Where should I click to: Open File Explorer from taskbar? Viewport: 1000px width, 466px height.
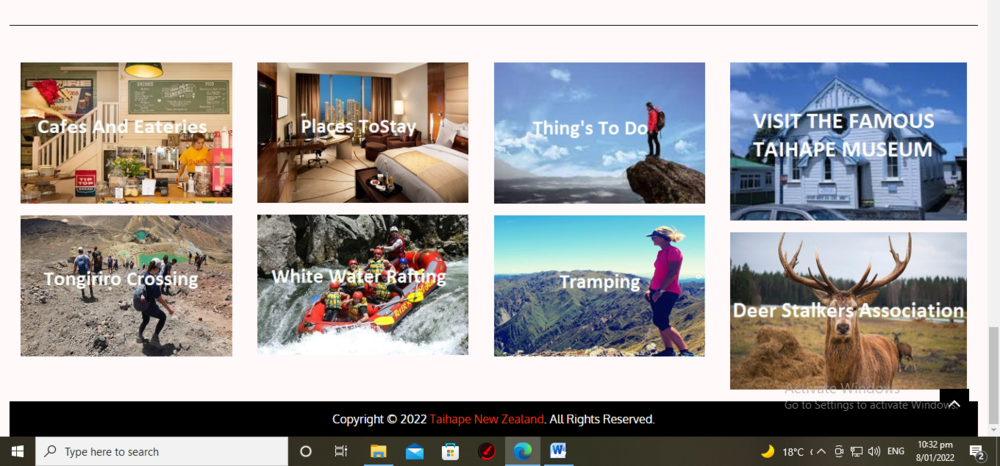(378, 451)
